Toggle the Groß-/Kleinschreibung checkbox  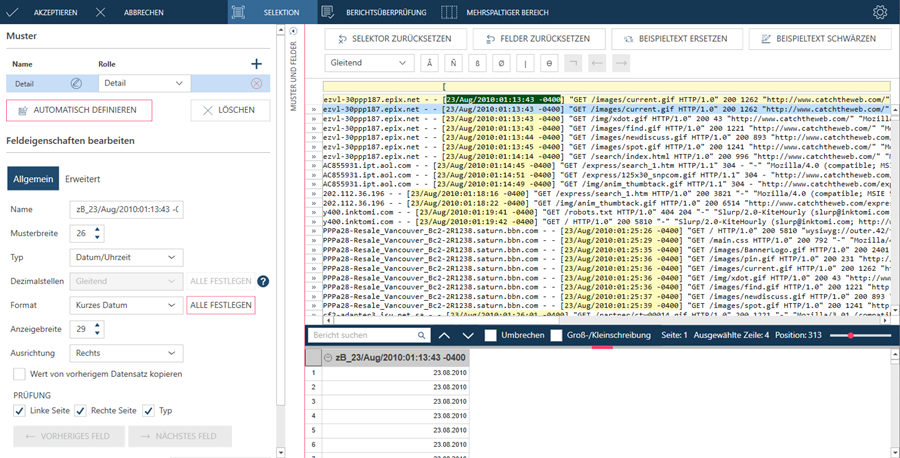pos(556,335)
